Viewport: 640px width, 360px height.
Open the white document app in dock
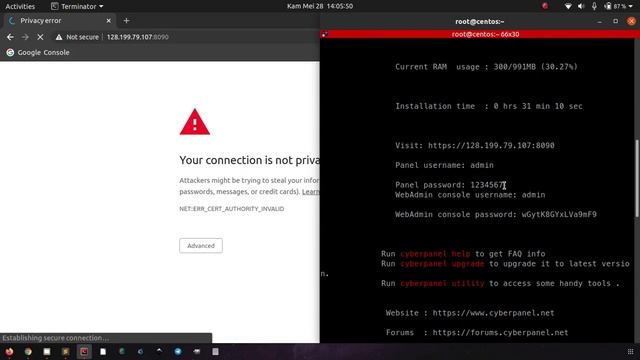point(103,351)
